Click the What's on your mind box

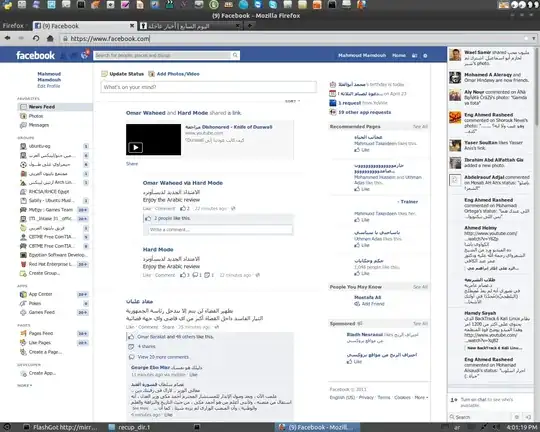click(x=209, y=87)
